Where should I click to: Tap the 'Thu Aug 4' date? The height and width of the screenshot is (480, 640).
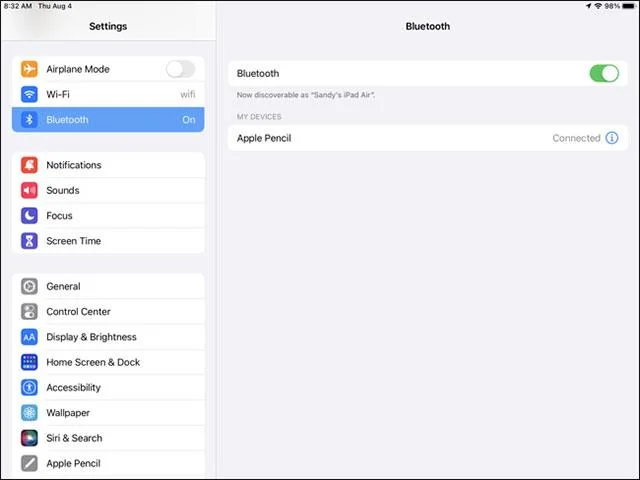pos(55,6)
